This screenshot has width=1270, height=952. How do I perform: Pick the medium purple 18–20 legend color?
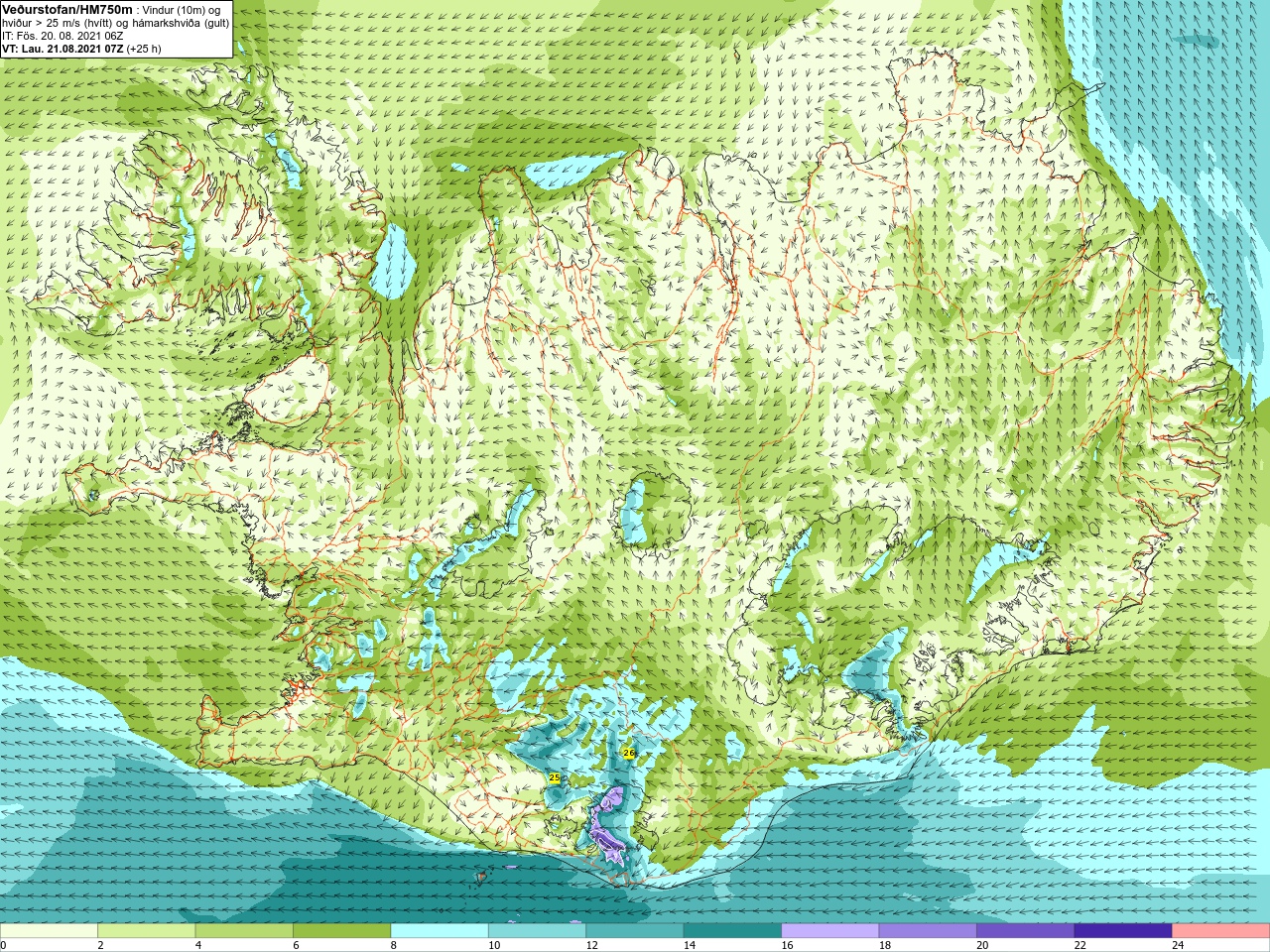(x=928, y=931)
